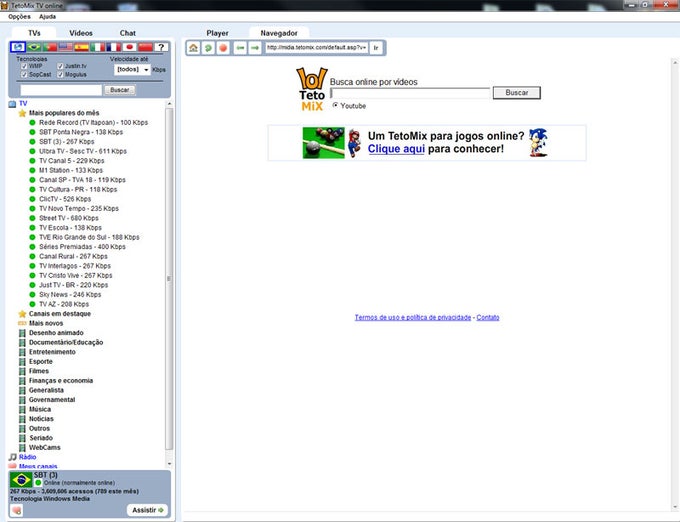
Task: Click the TV icon at tree root
Action: pyautogui.click(x=13, y=104)
